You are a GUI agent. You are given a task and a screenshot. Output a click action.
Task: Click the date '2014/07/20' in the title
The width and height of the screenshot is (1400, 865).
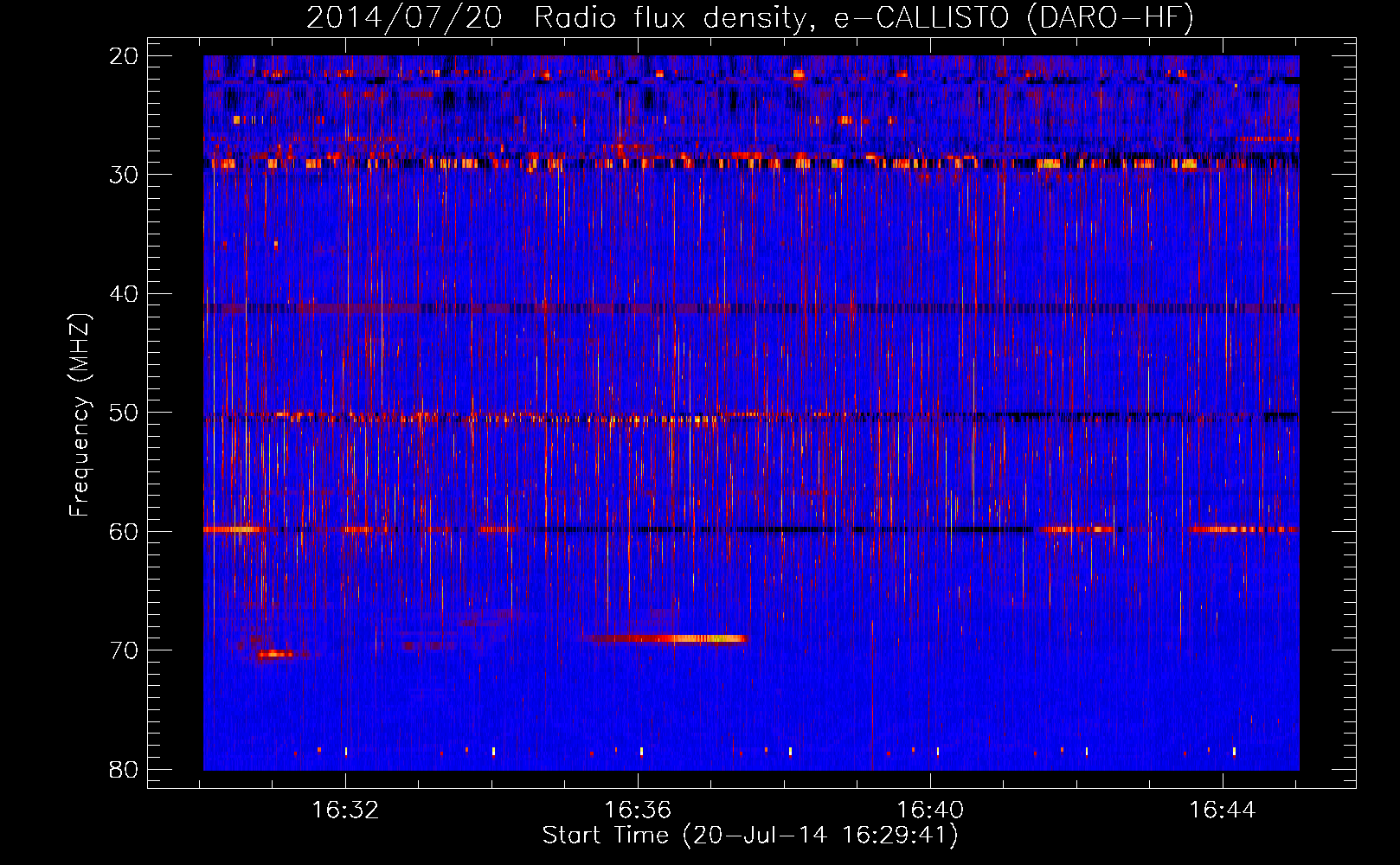click(404, 17)
